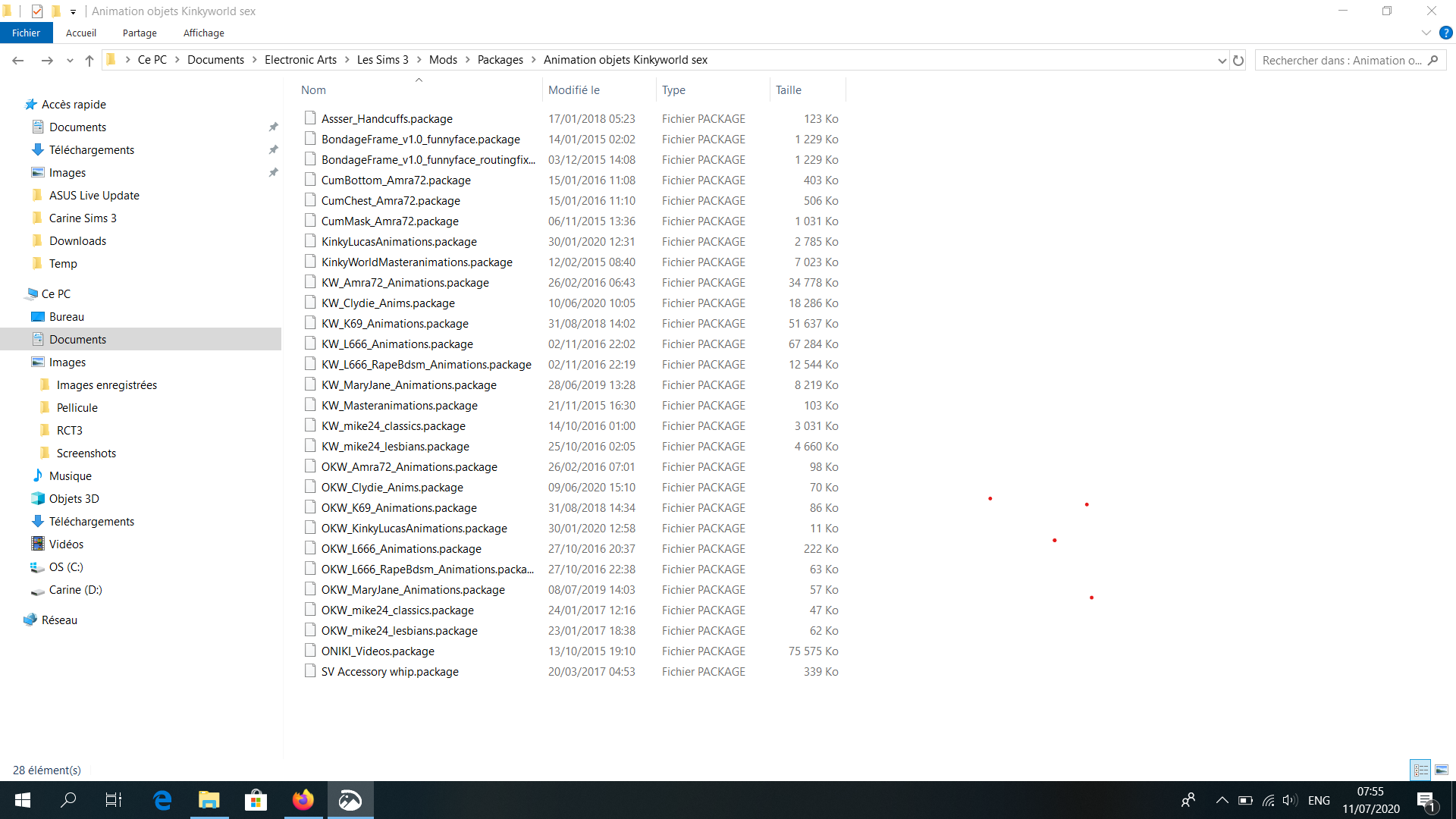Open Carine Sims 3 folder

coord(83,218)
